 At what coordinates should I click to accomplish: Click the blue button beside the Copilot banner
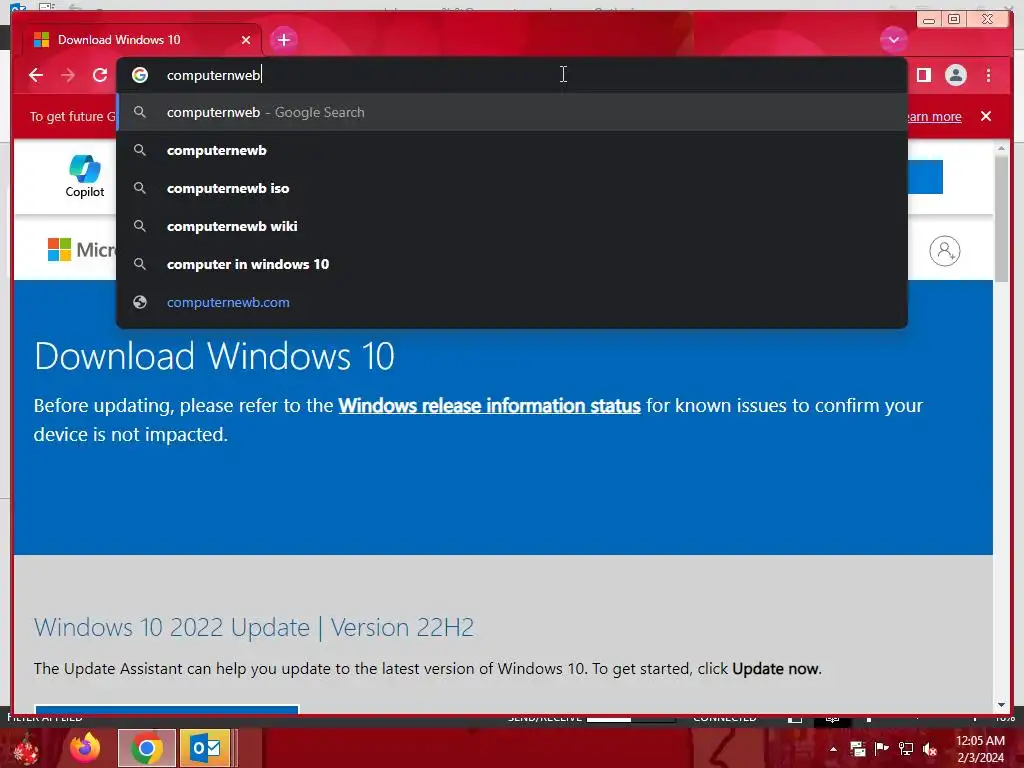pos(925,177)
